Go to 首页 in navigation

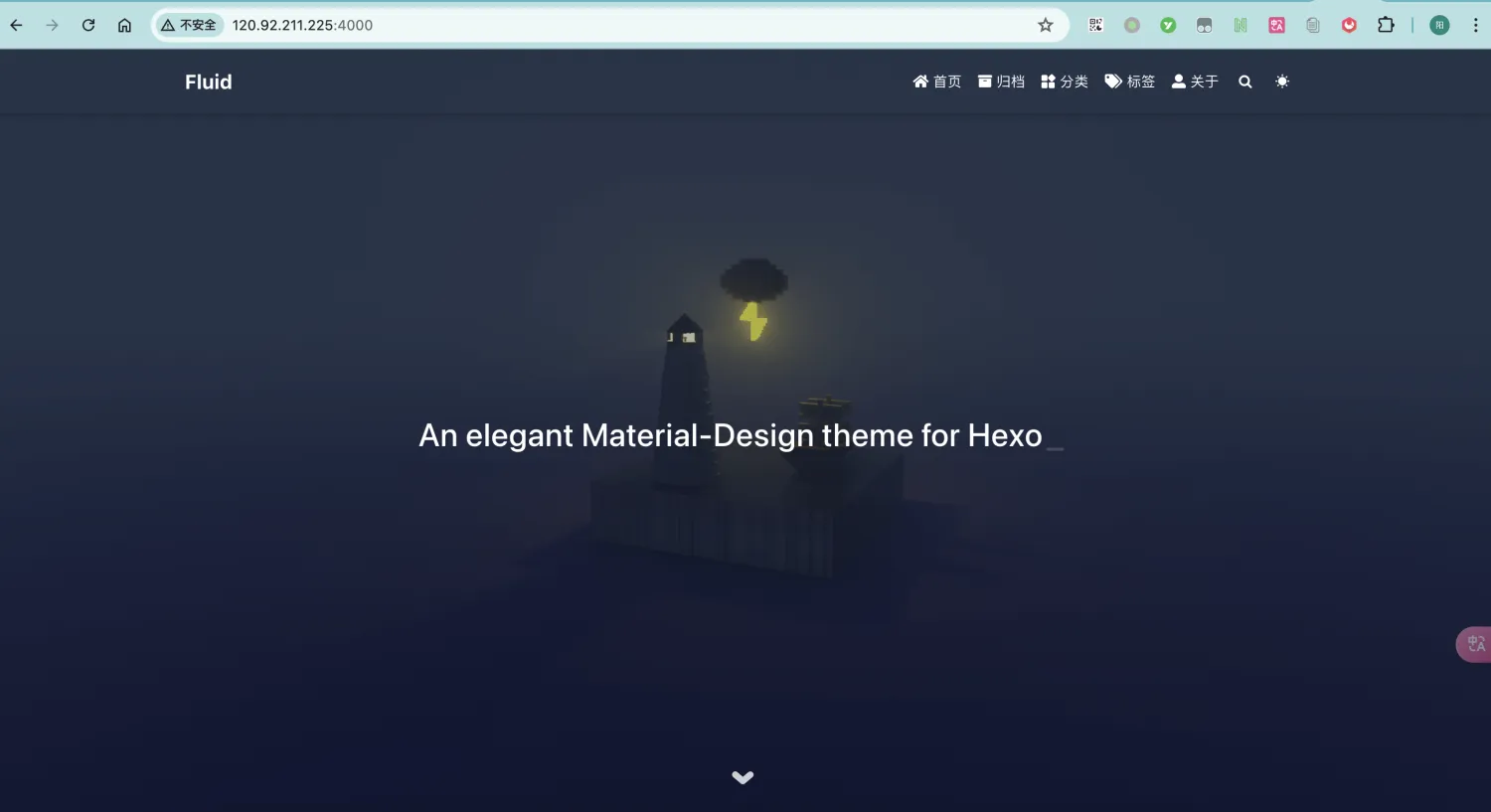tap(937, 81)
